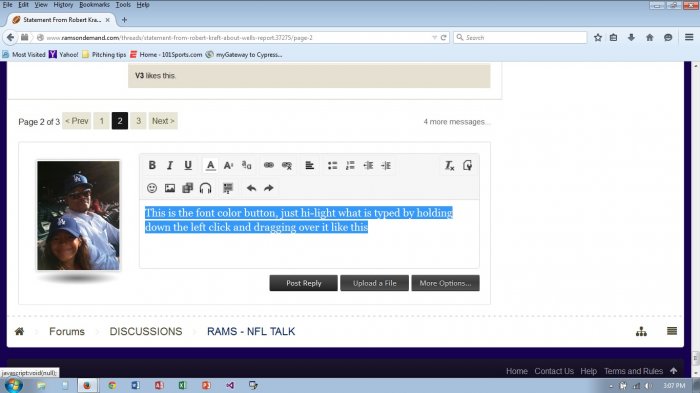Open the History menu
This screenshot has height=393, width=700.
tap(63, 4)
